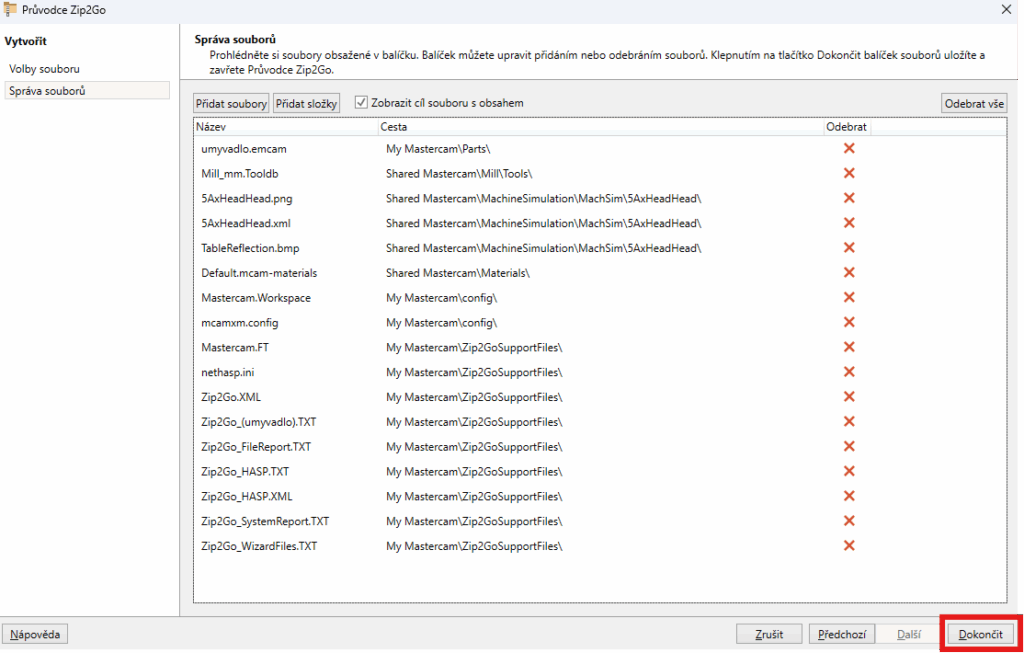Remove Default.mcam-materials with red X
The image size is (1024, 653).
point(849,273)
